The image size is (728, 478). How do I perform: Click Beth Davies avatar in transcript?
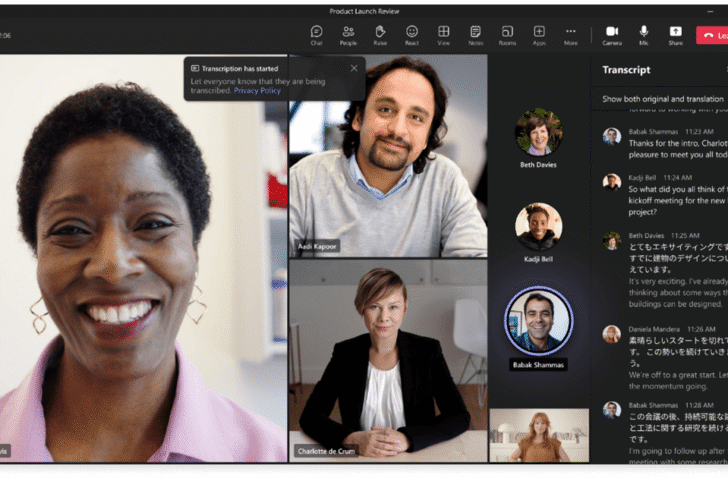pos(612,241)
